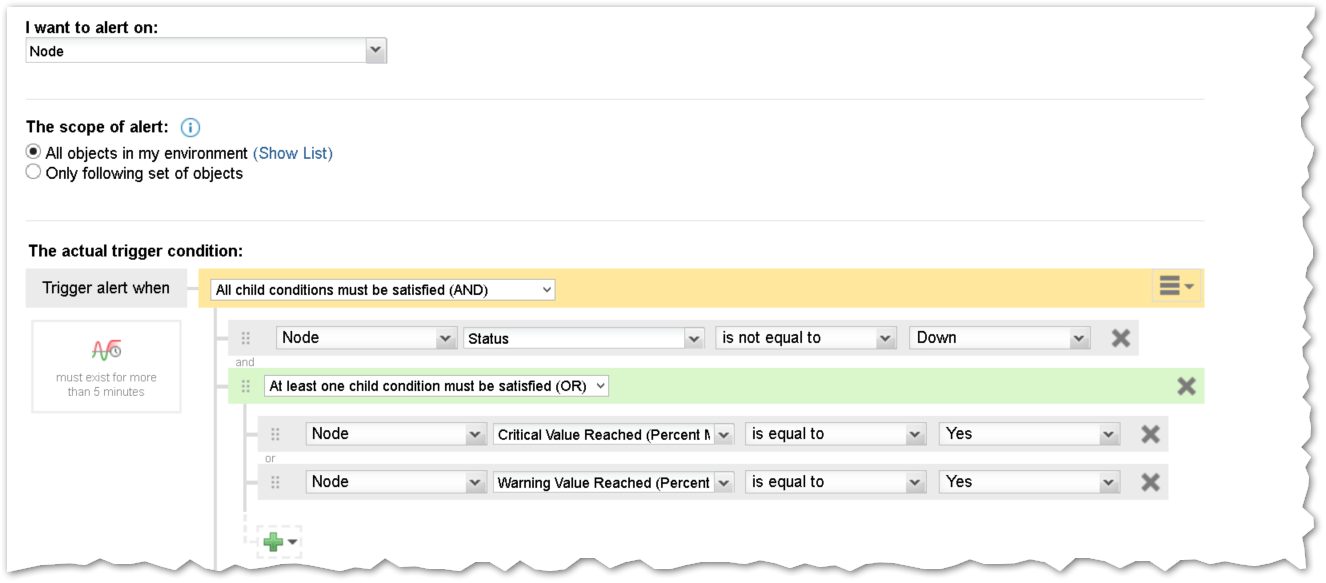Open the OR child condition dropdown

pyautogui.click(x=436, y=386)
